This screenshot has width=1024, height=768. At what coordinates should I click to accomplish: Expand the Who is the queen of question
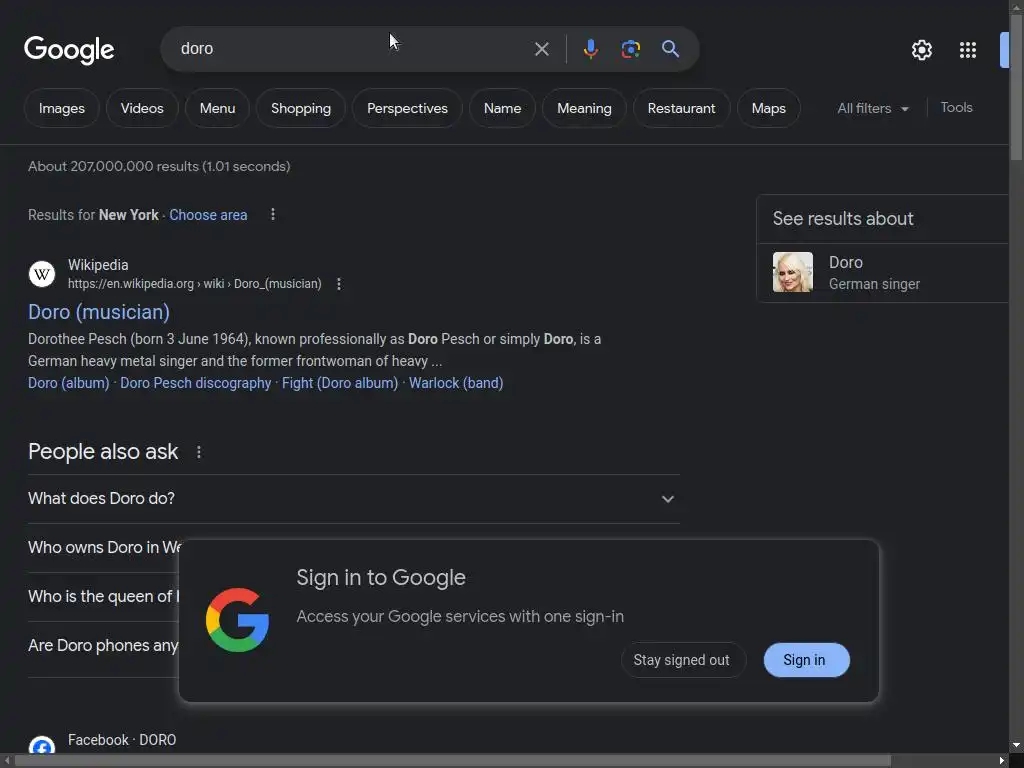point(103,597)
